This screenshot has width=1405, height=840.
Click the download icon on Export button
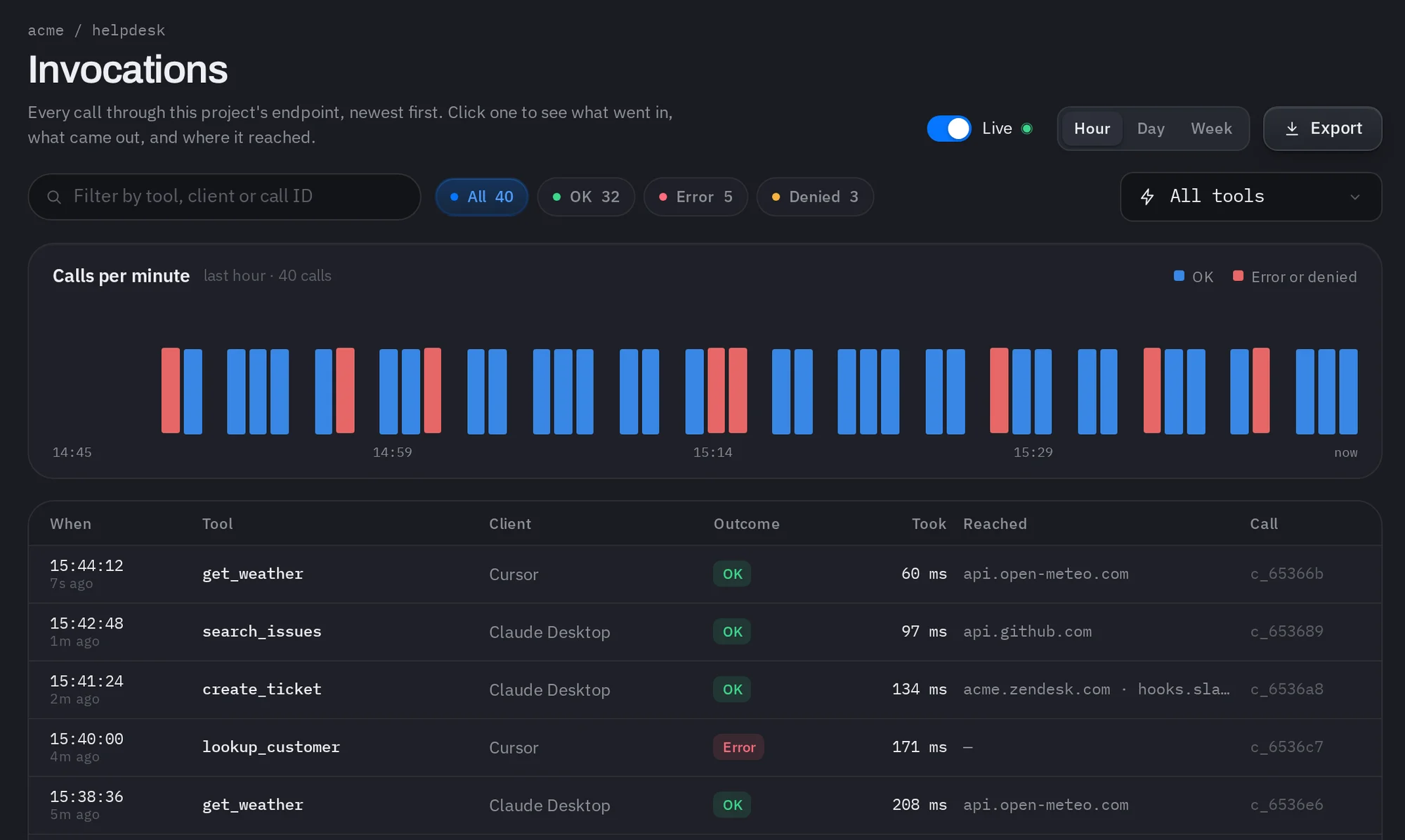(1291, 129)
